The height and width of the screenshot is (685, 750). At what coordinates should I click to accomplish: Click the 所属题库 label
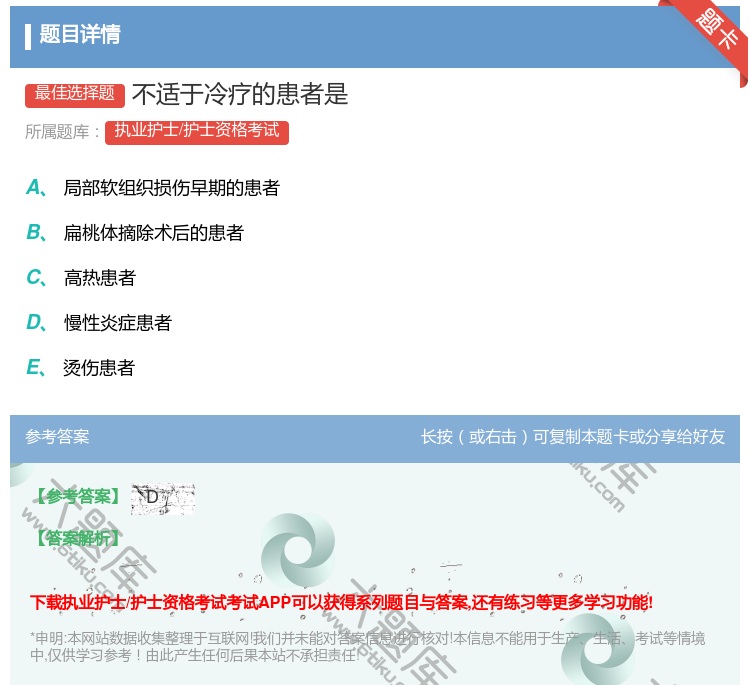[x=62, y=132]
